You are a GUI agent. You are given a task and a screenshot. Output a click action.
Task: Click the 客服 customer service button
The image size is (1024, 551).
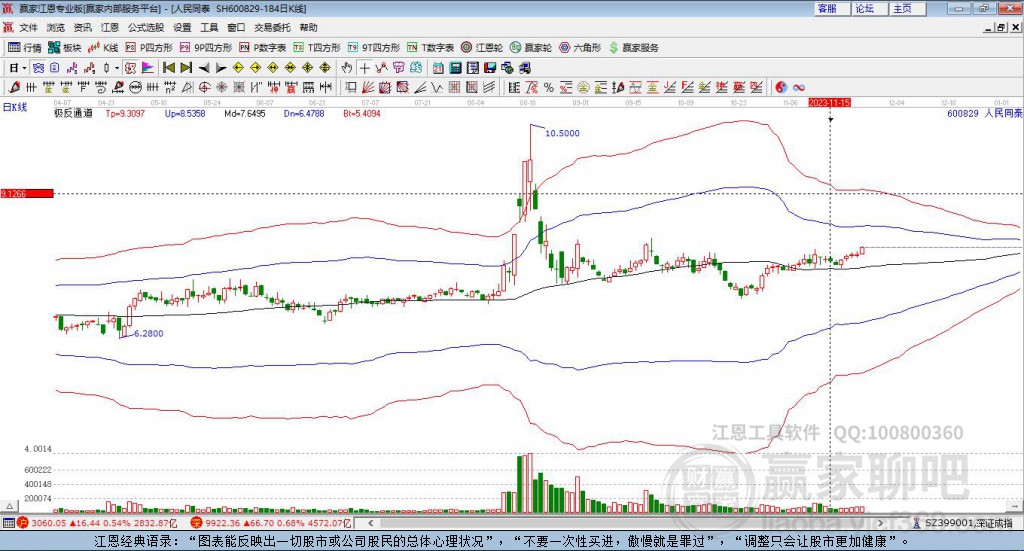(x=831, y=8)
